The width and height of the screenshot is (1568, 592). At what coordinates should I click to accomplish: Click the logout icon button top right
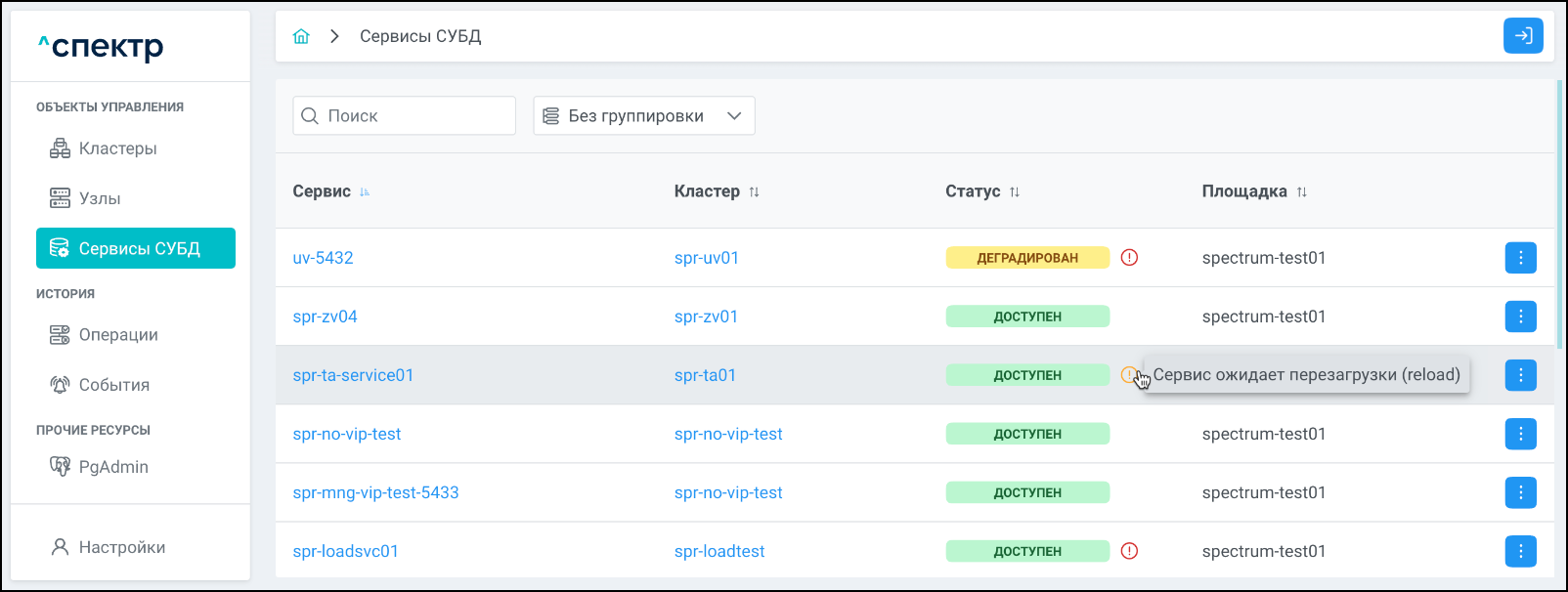click(x=1523, y=36)
